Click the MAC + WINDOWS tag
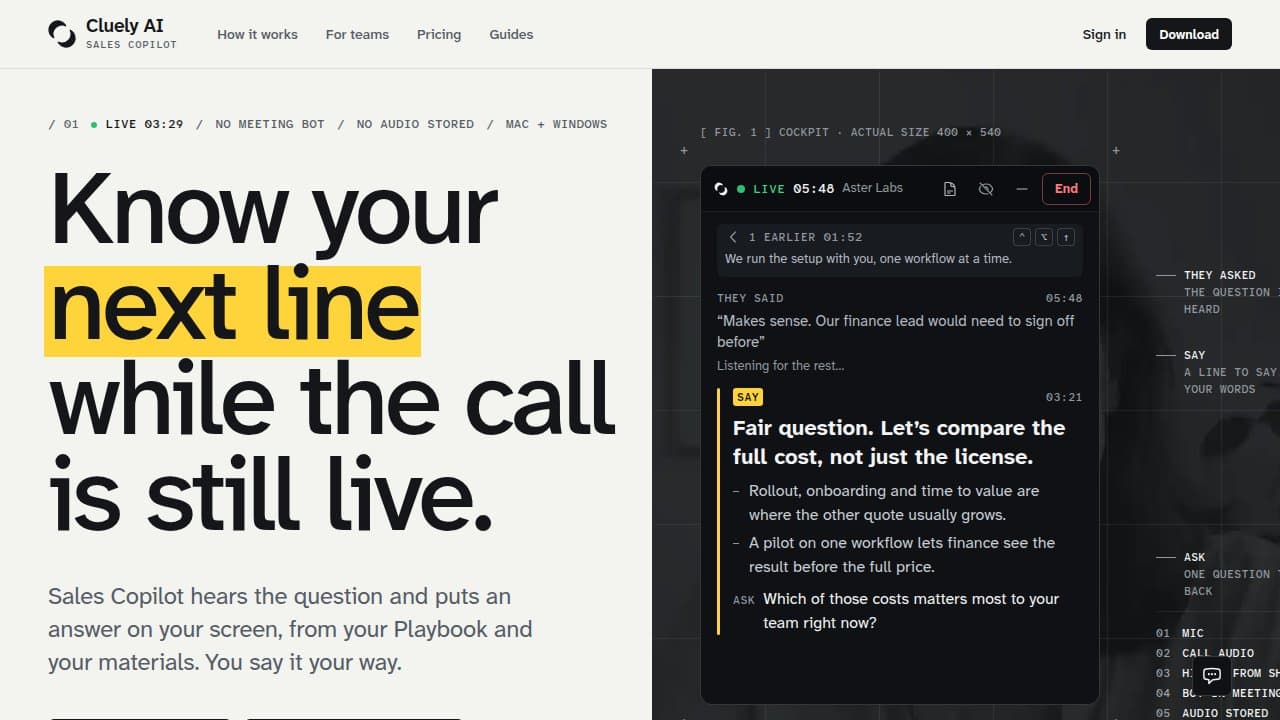The image size is (1280, 720). [x=556, y=124]
